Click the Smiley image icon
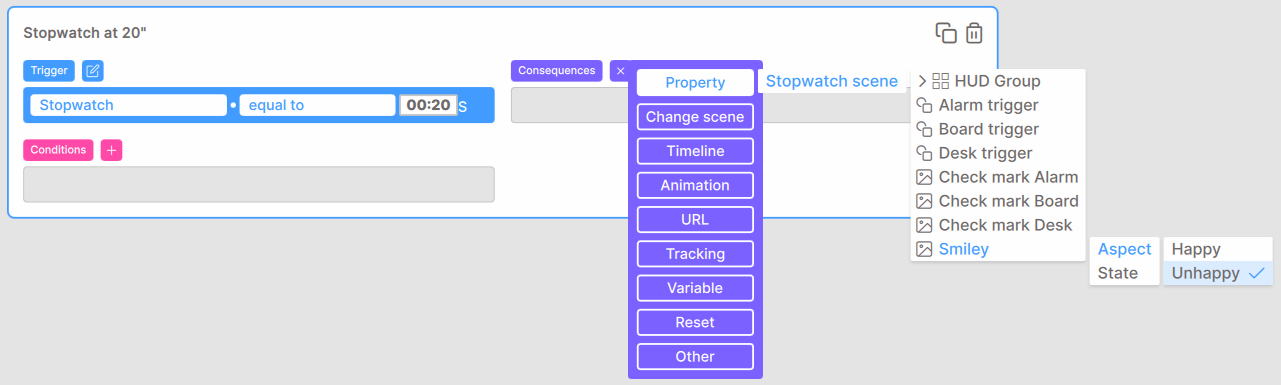 coord(925,249)
